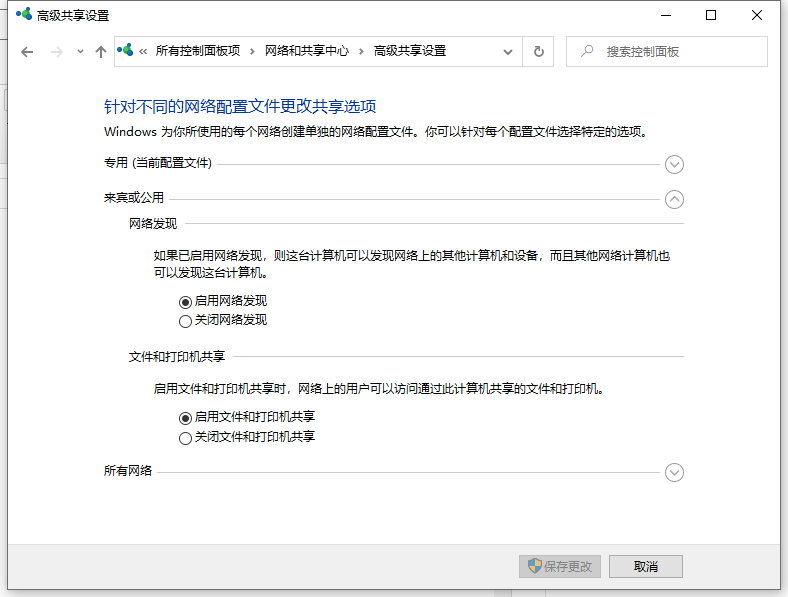Go back with the back arrow

(27, 52)
